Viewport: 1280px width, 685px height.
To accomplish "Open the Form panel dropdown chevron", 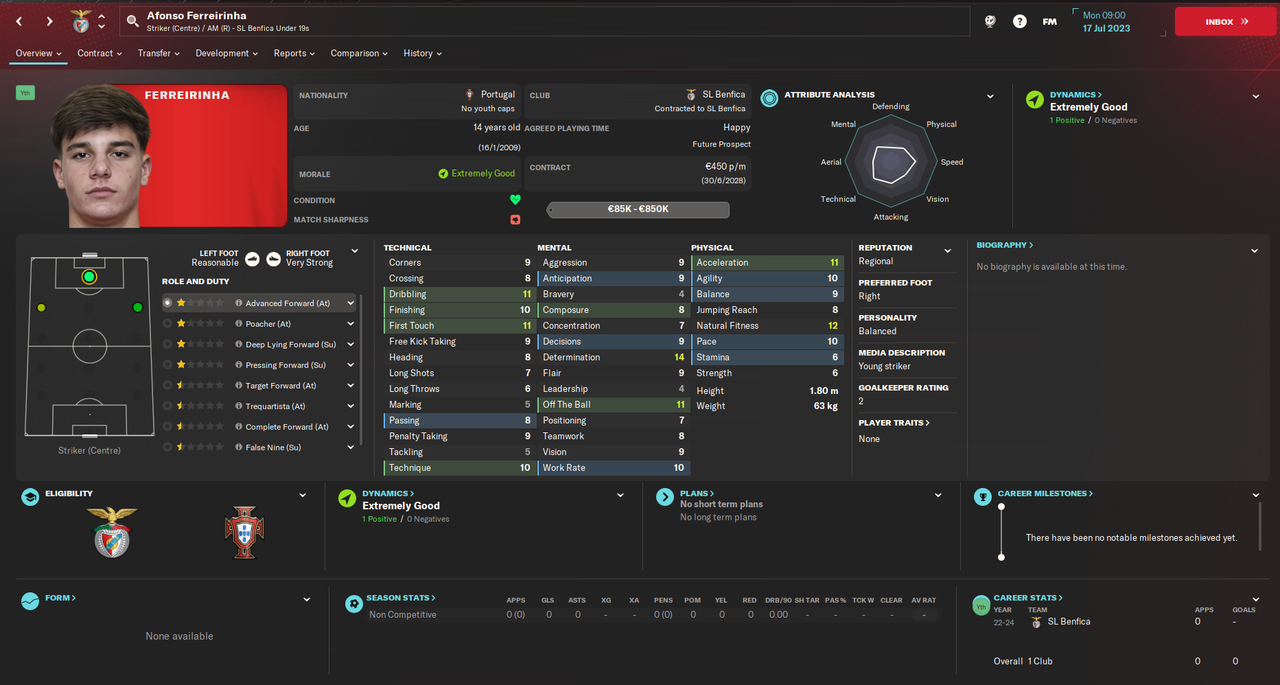I will pos(306,600).
